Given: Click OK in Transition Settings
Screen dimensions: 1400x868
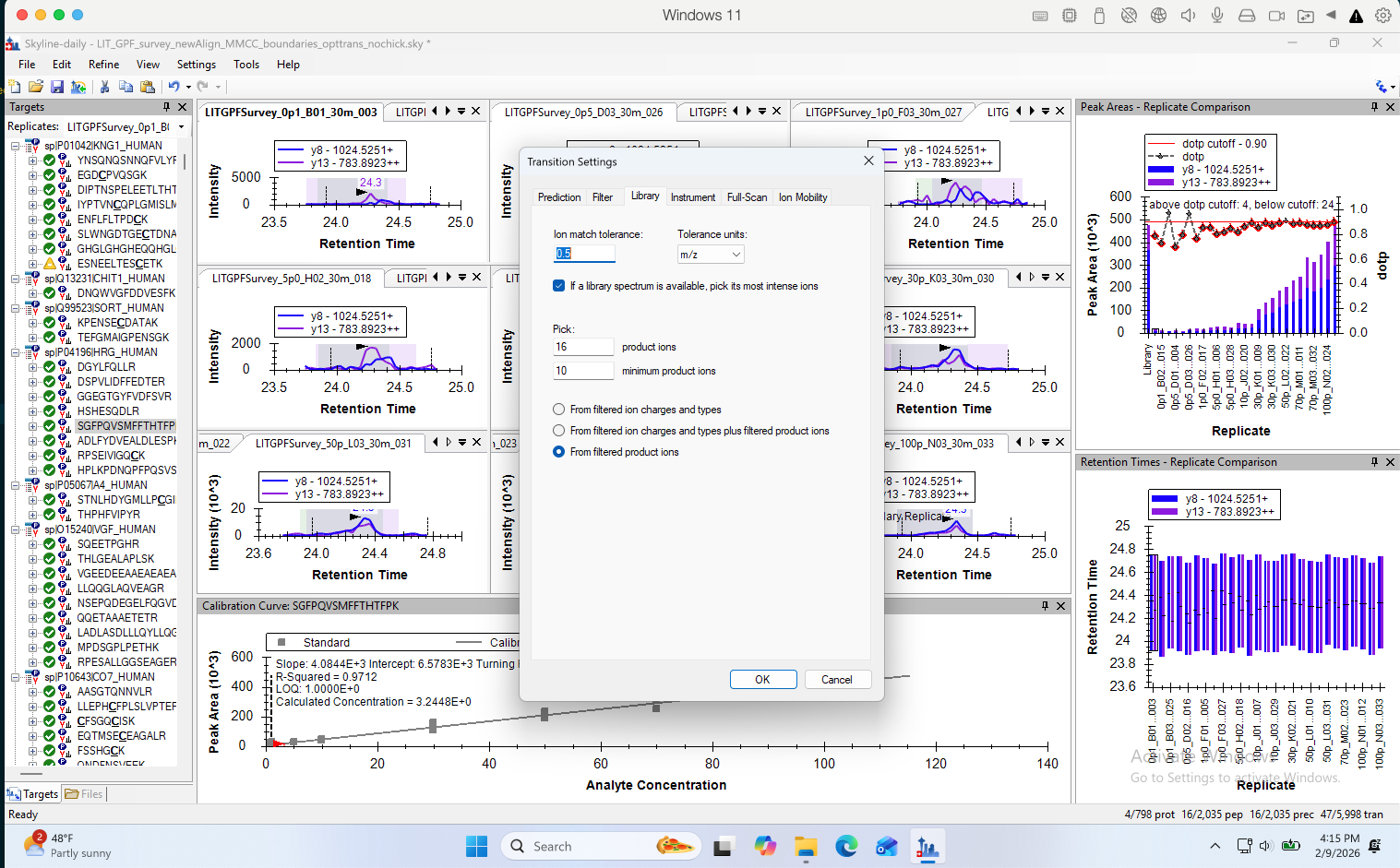Looking at the screenshot, I should [762, 680].
